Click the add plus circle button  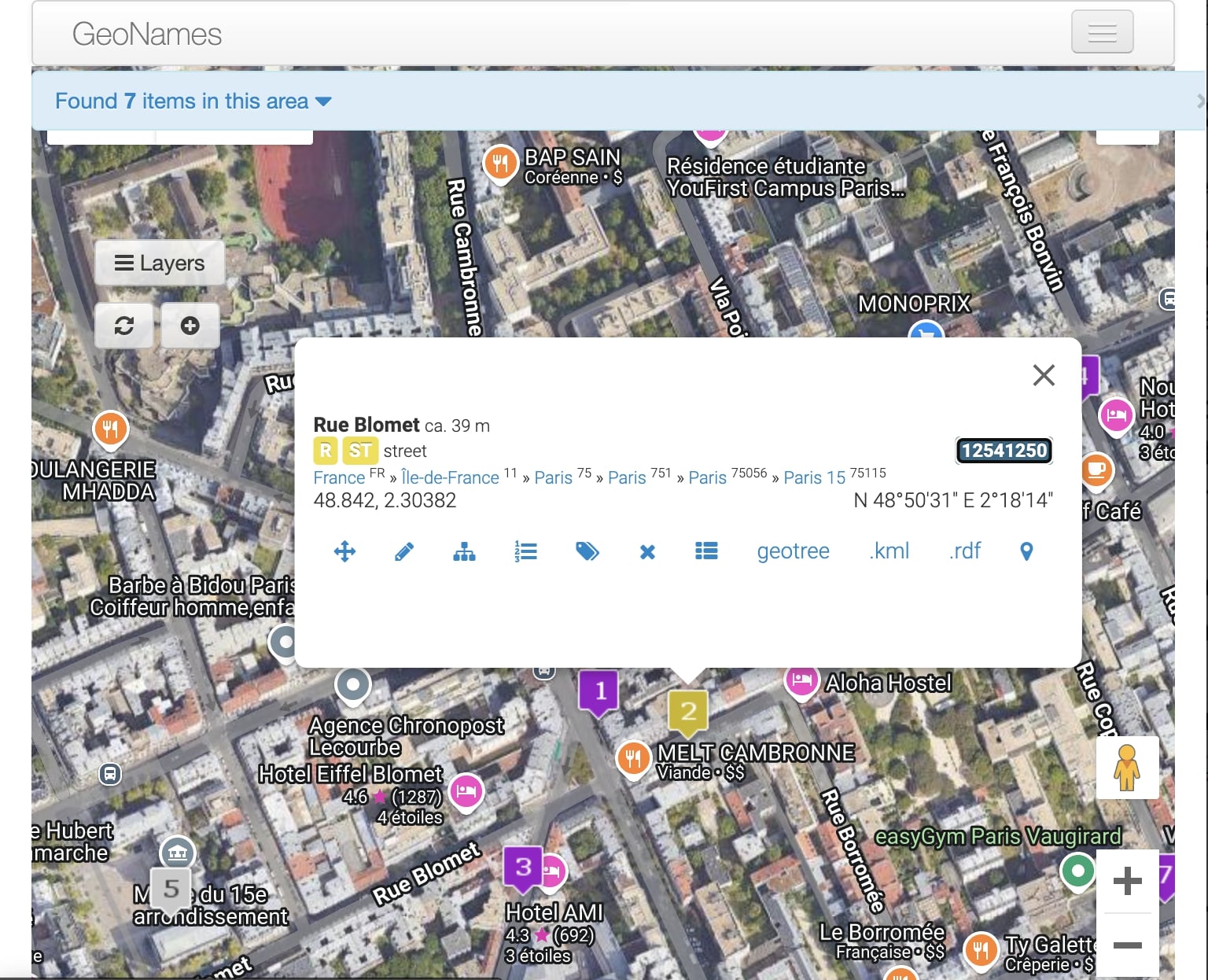(x=190, y=326)
